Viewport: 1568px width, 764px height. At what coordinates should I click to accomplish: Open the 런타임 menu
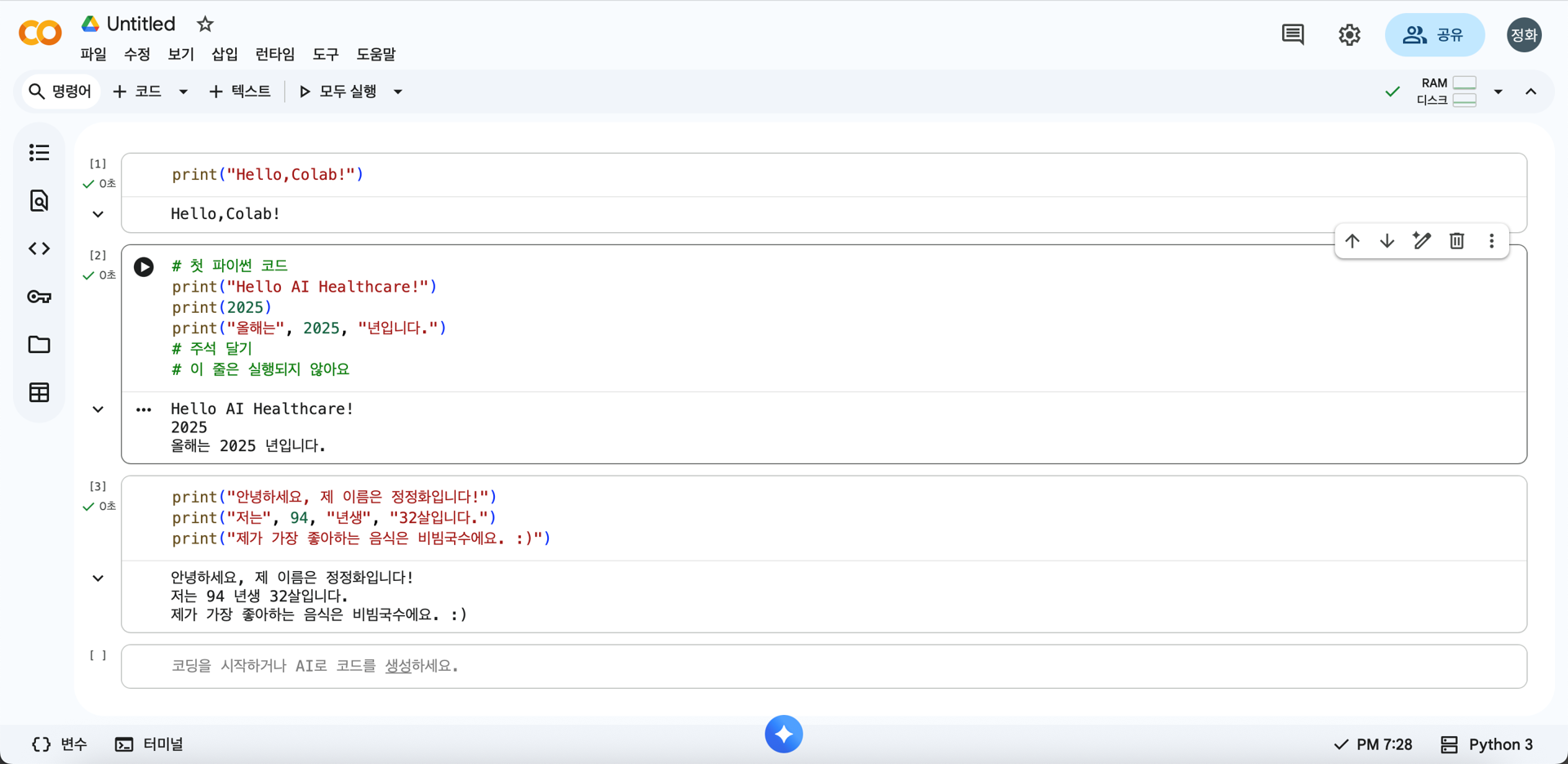coord(274,55)
